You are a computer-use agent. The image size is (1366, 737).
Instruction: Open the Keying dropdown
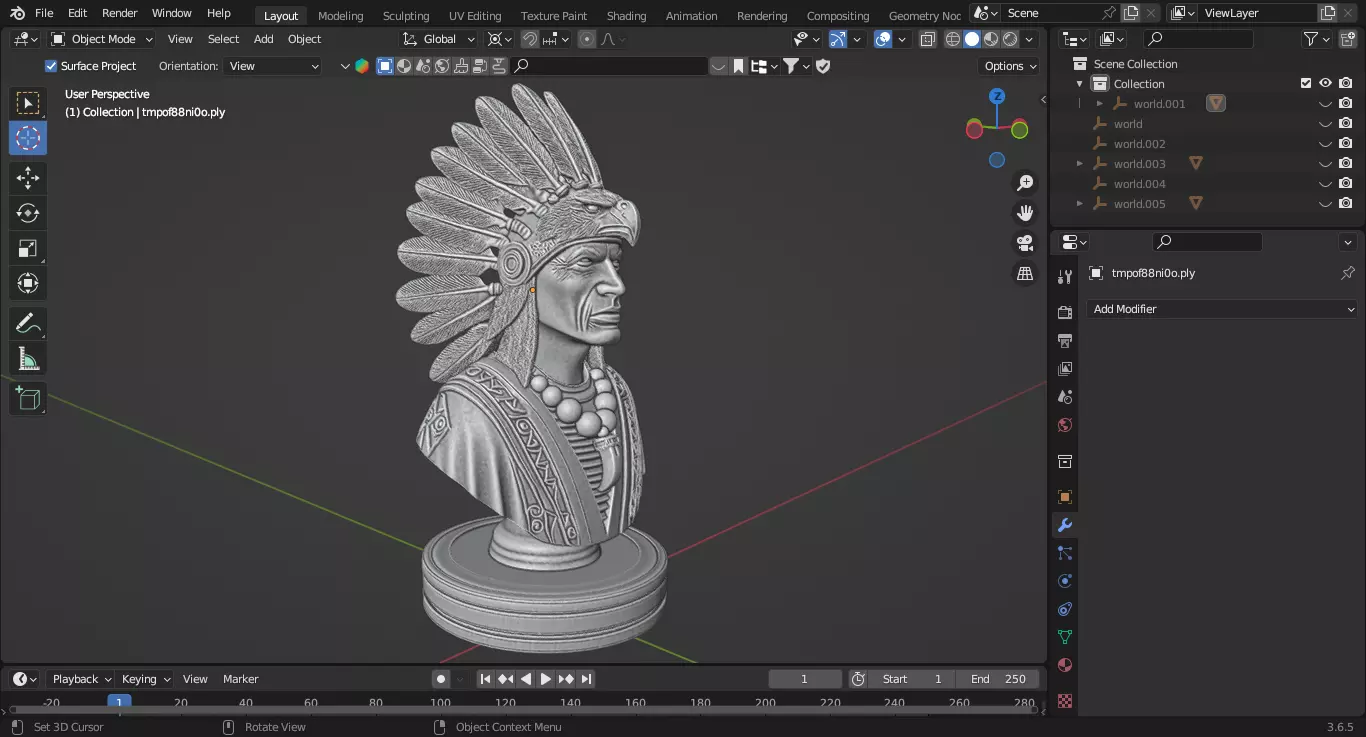[x=145, y=679]
